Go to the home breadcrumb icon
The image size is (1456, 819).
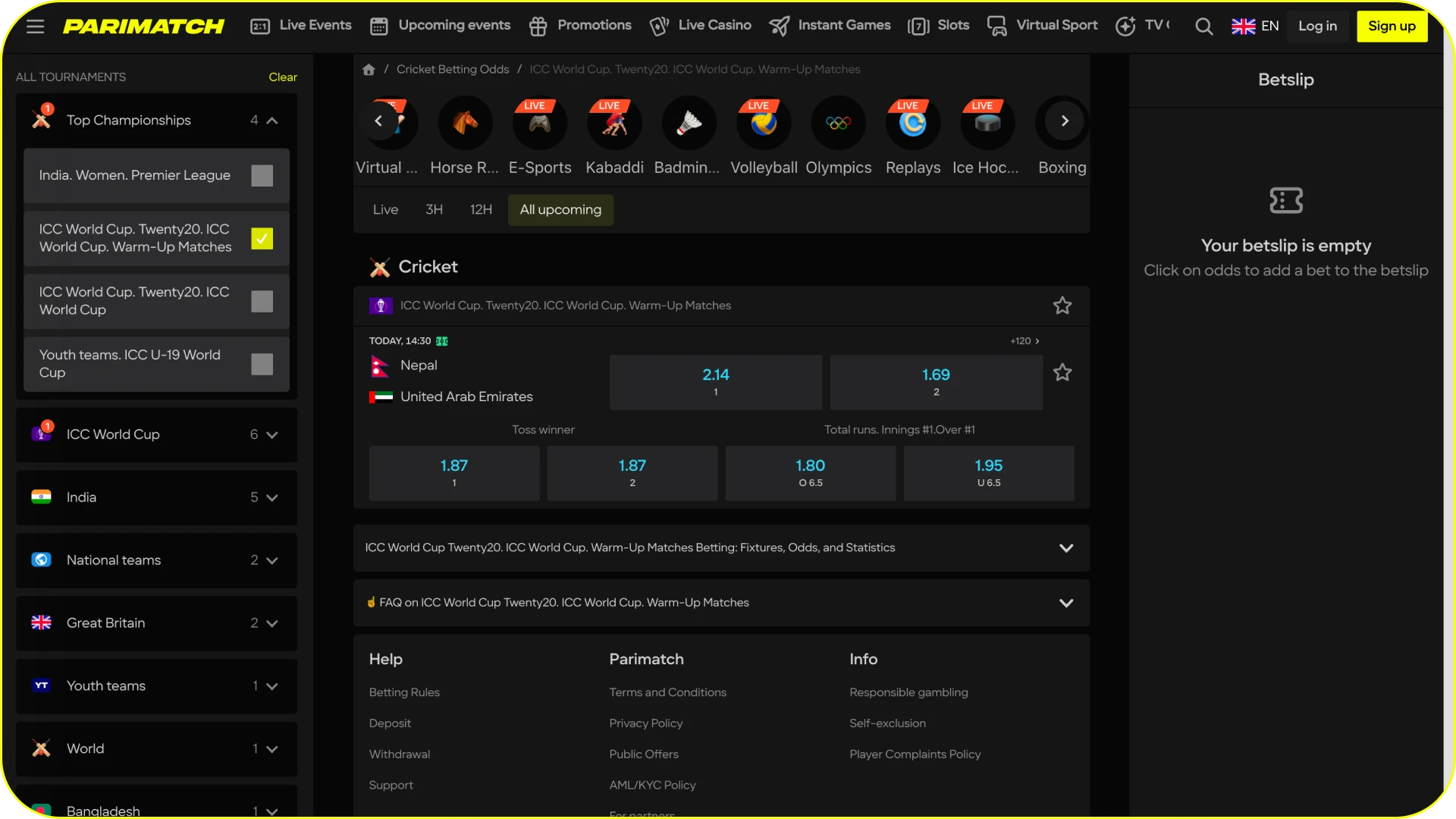369,70
